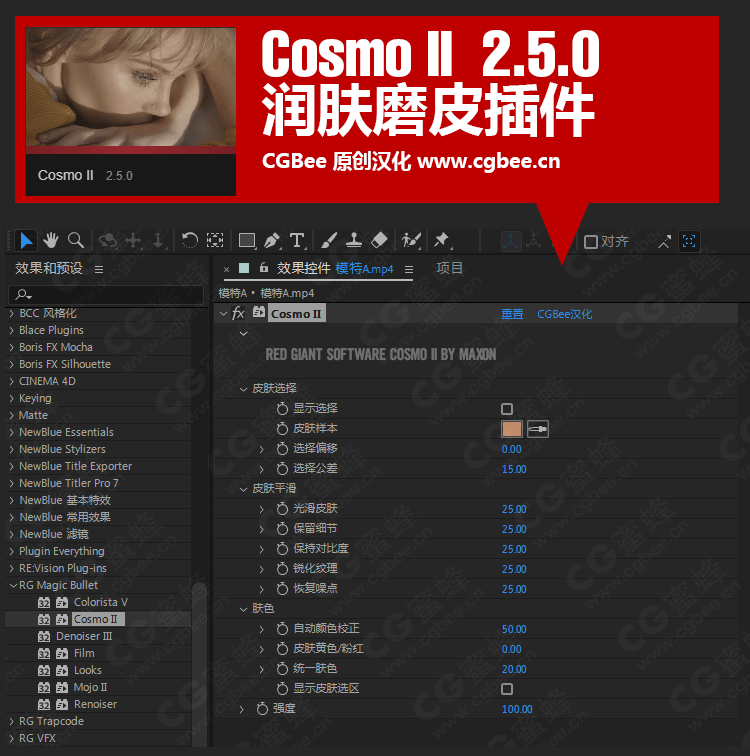Image resolution: width=750 pixels, height=756 pixels.
Task: Click the stopwatch for 强度
Action: click(x=262, y=709)
